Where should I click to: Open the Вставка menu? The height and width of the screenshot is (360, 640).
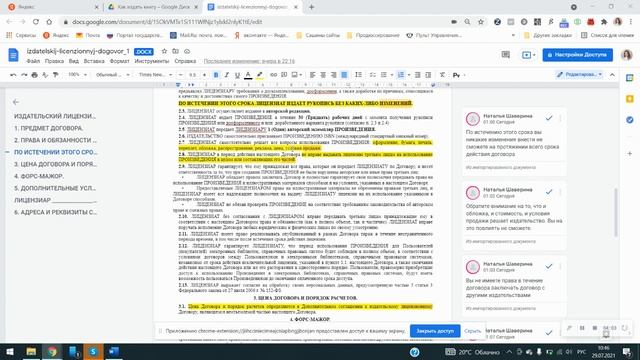coord(94,61)
